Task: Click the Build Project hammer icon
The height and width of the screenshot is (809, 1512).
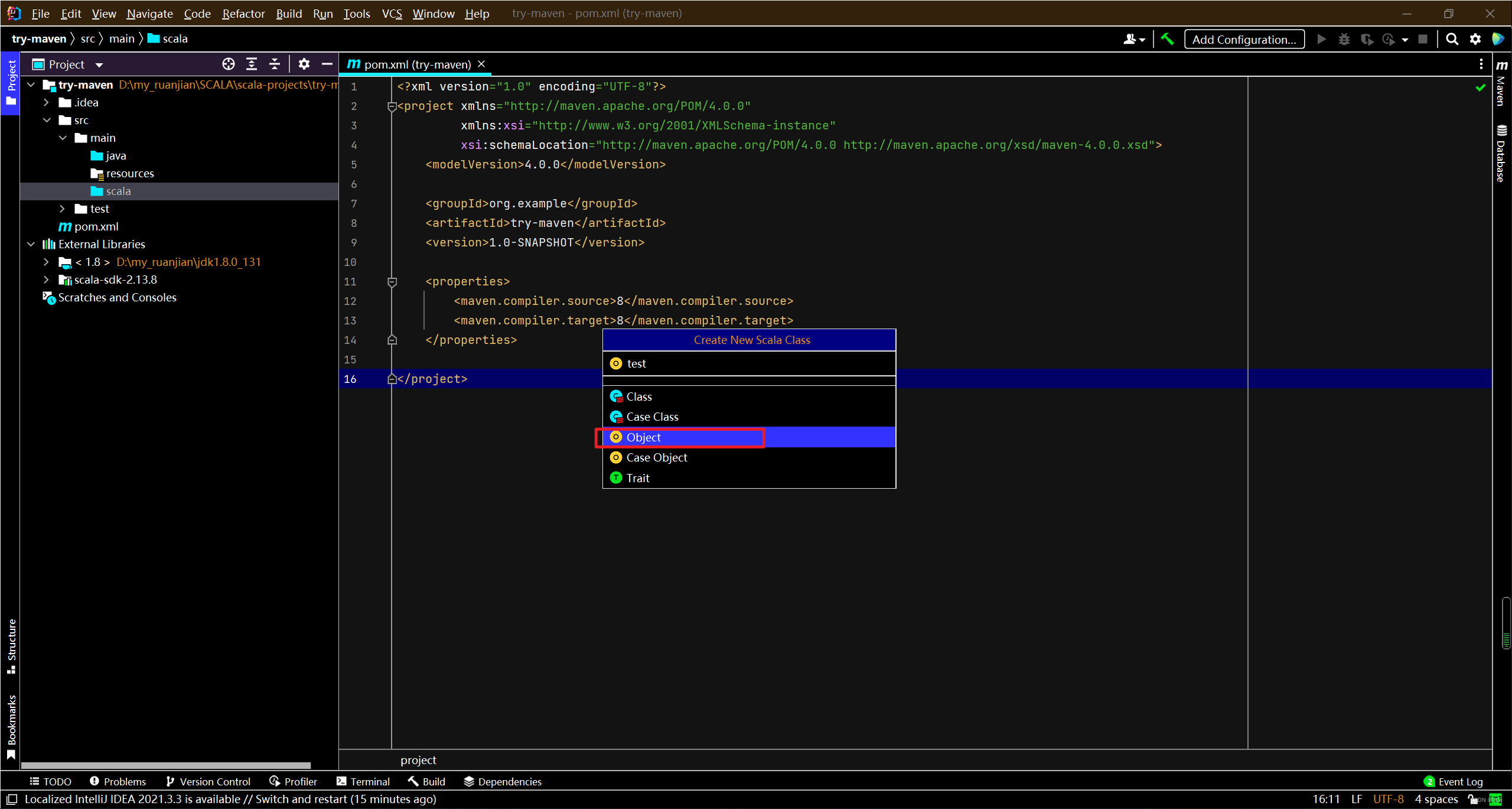Action: click(x=1167, y=39)
